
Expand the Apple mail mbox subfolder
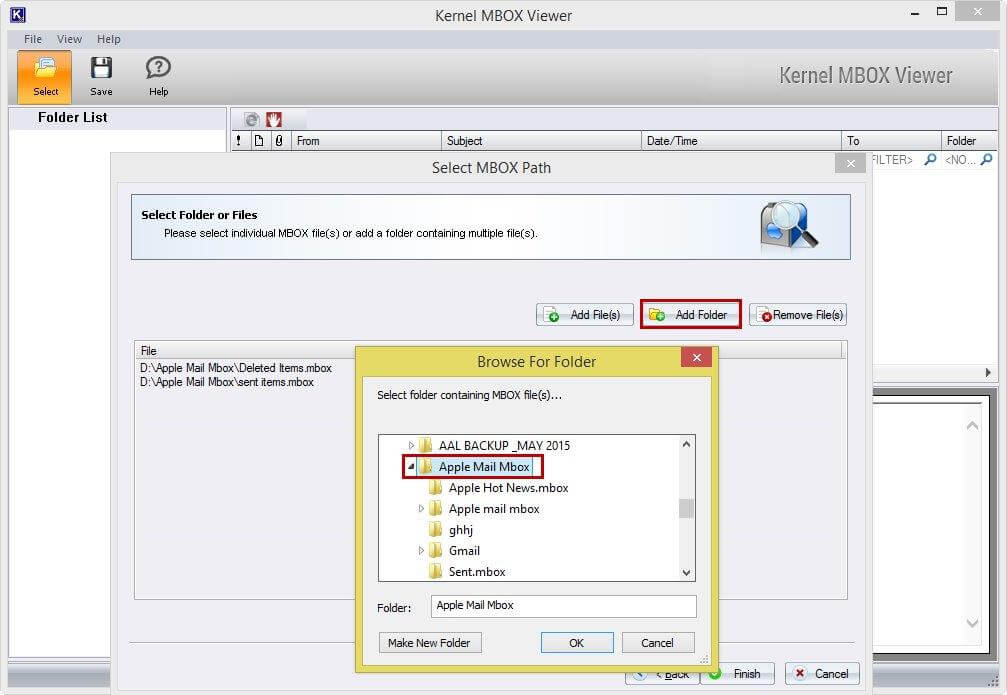(421, 509)
